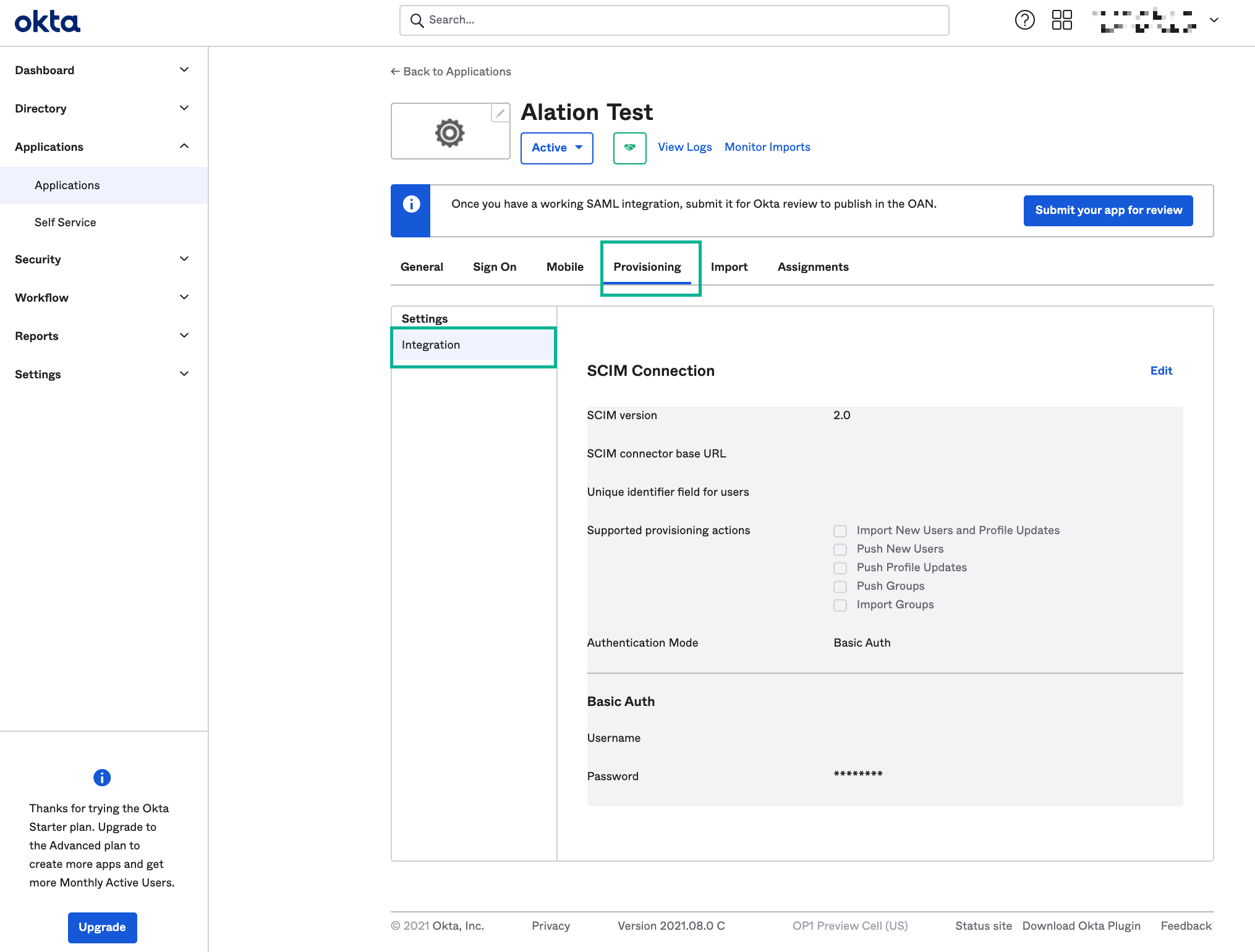This screenshot has height=952, width=1255.
Task: Open the Feedback footer link
Action: point(1186,926)
